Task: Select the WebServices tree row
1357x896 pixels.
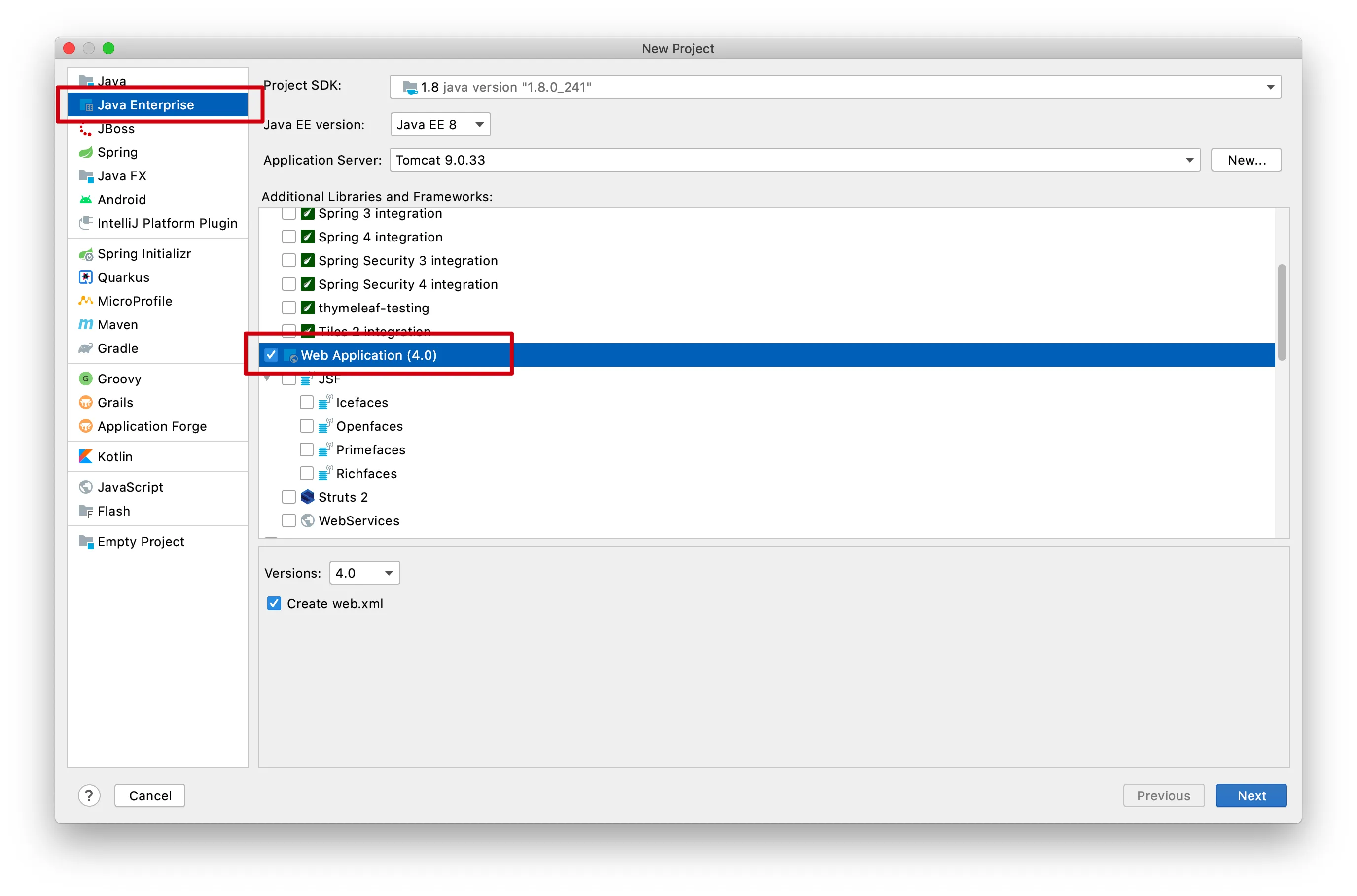Action: [767, 521]
